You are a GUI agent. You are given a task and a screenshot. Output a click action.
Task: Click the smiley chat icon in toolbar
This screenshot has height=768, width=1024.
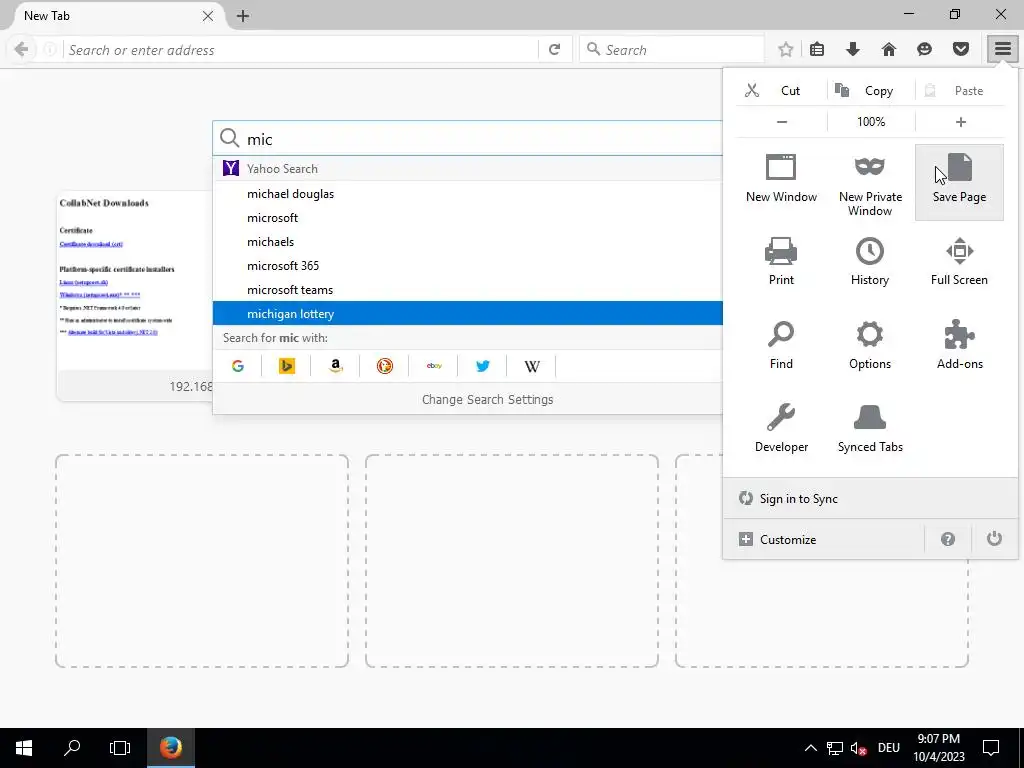(924, 49)
